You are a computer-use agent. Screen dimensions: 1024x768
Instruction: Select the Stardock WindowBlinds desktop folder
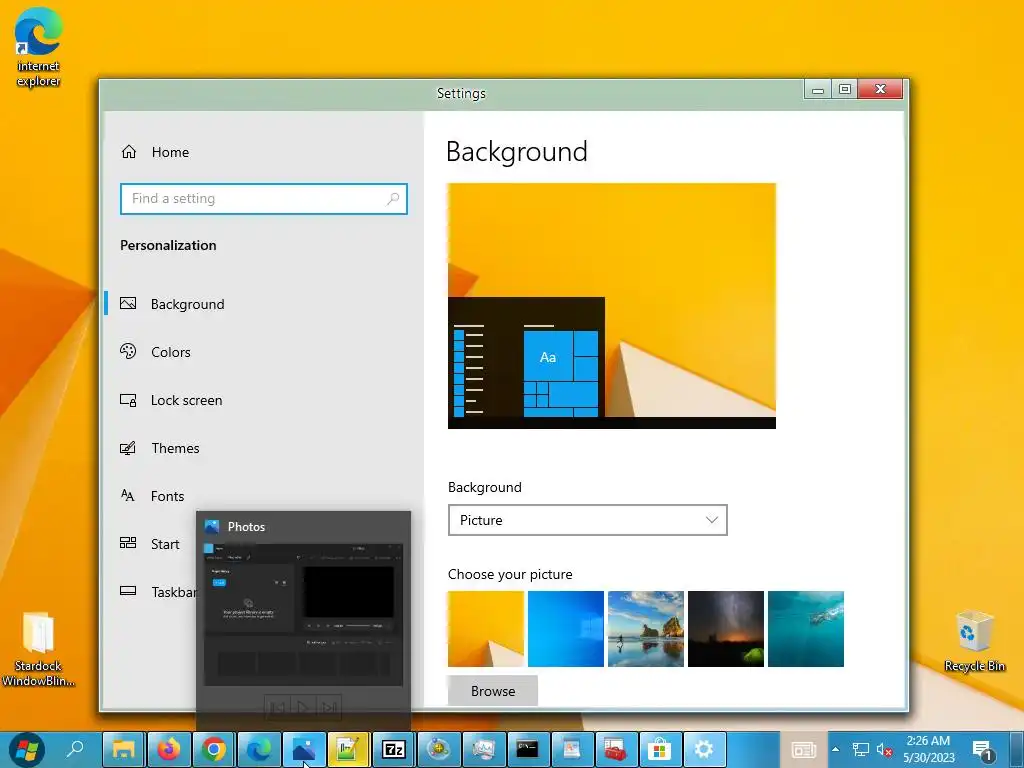point(38,649)
